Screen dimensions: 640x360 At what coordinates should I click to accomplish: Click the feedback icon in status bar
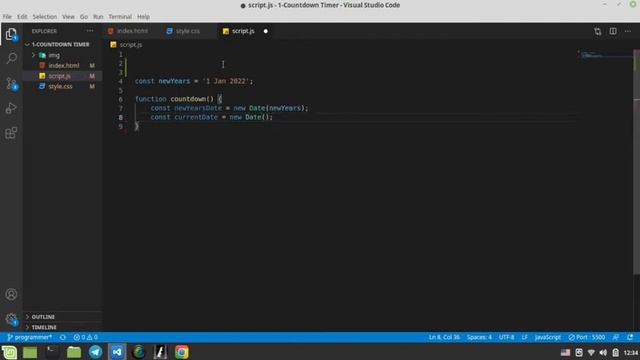tap(616, 337)
